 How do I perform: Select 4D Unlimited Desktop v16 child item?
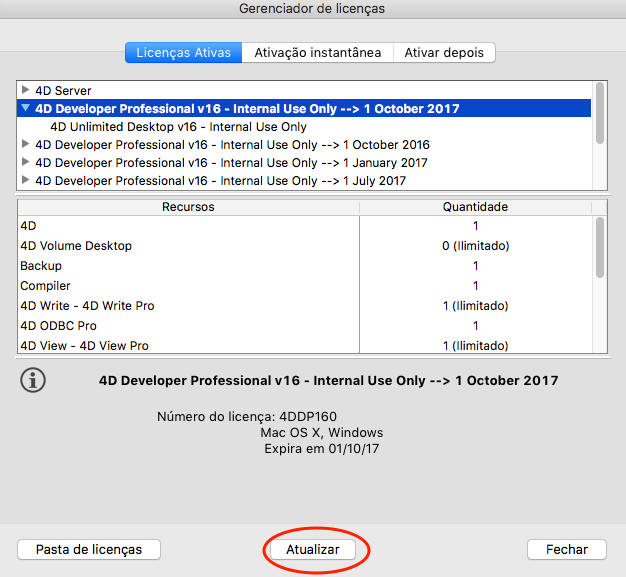[x=178, y=127]
